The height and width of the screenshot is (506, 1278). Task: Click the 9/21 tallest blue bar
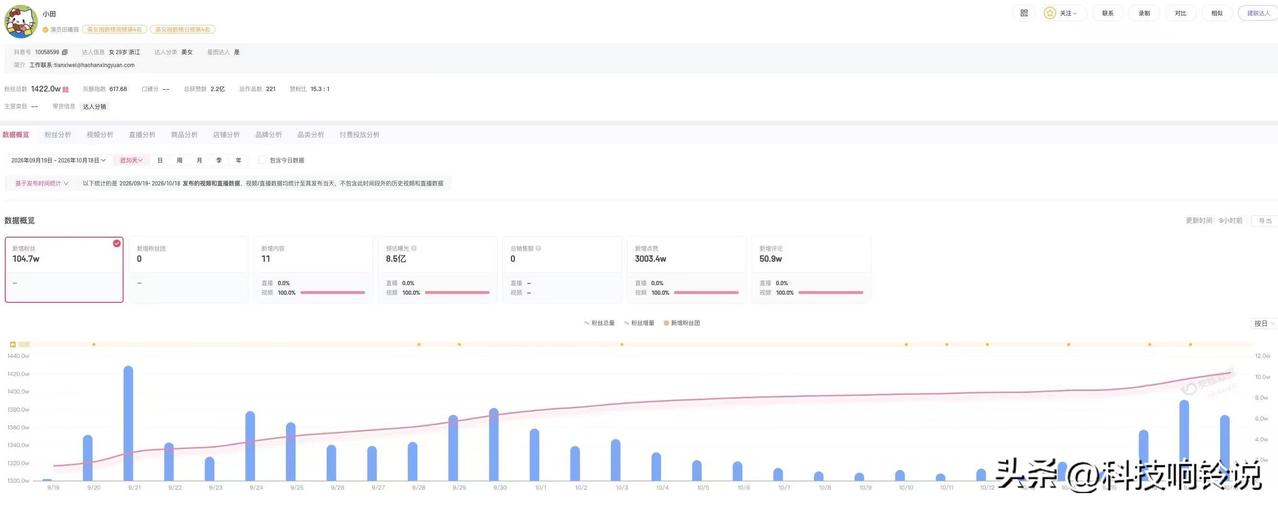(x=128, y=423)
